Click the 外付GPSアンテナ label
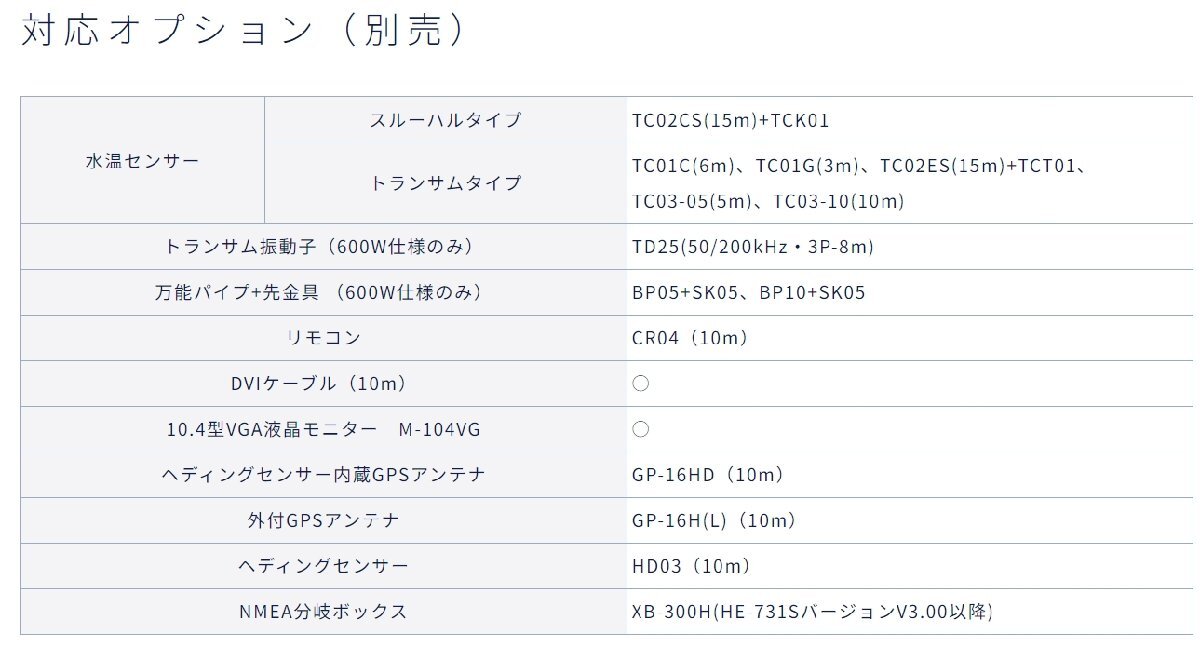Viewport: 1200px width, 647px height. click(324, 521)
